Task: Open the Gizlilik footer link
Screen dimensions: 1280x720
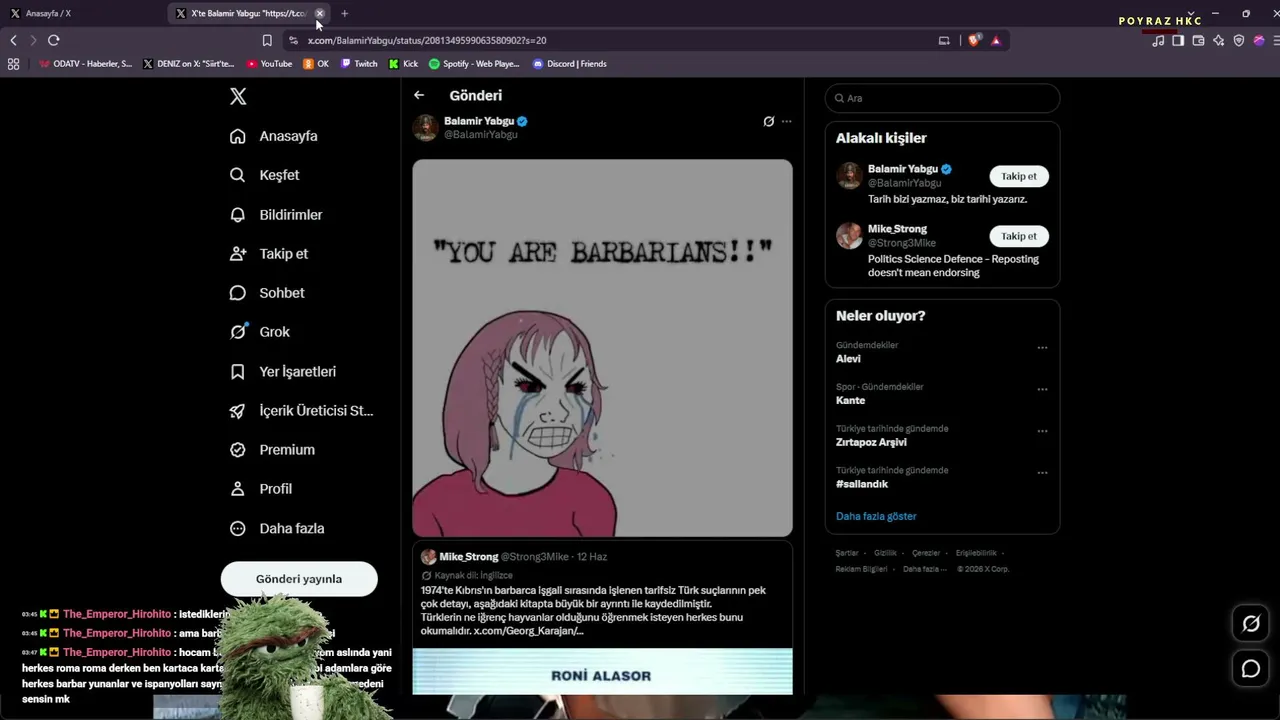Action: pyautogui.click(x=885, y=553)
